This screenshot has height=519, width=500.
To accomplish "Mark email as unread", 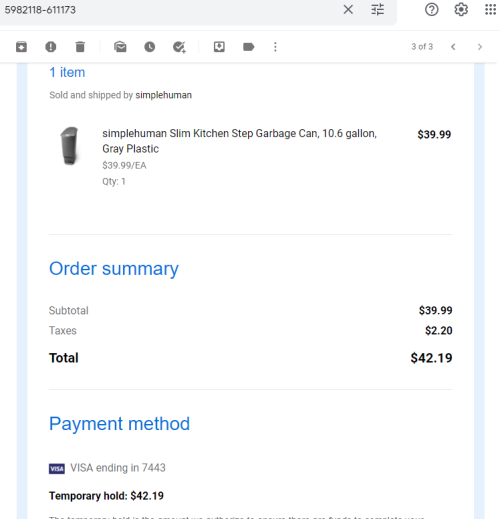I will pyautogui.click(x=120, y=47).
